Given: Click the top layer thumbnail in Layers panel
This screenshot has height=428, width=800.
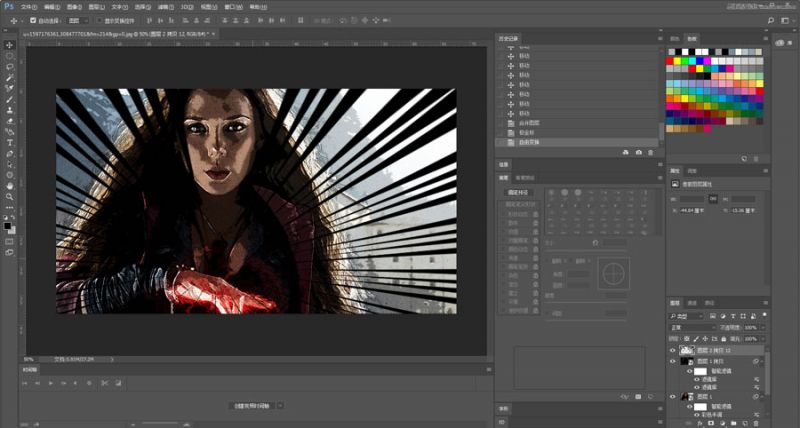Looking at the screenshot, I should pos(687,351).
